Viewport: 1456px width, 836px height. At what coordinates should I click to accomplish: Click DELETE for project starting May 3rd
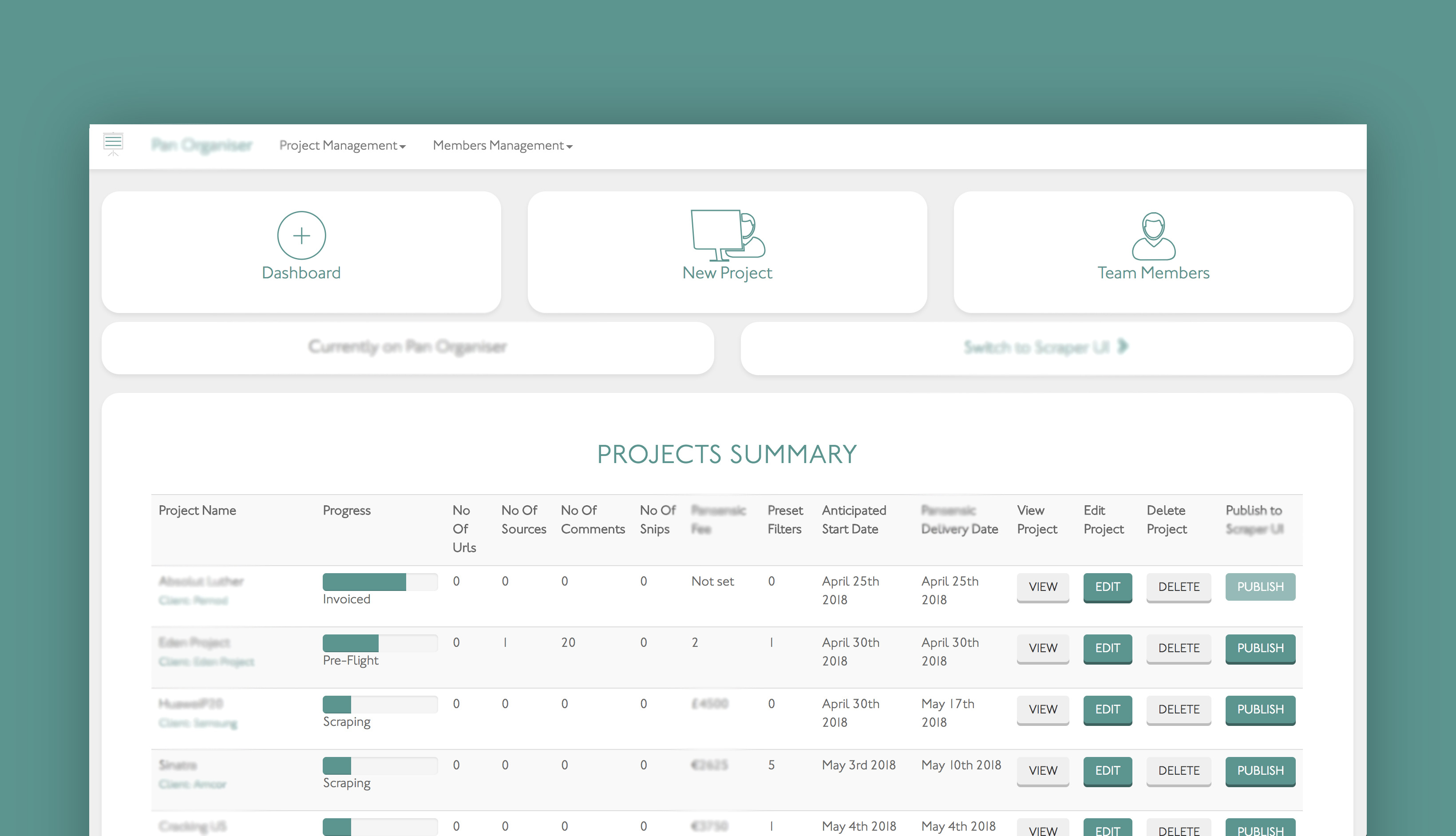pos(1179,771)
